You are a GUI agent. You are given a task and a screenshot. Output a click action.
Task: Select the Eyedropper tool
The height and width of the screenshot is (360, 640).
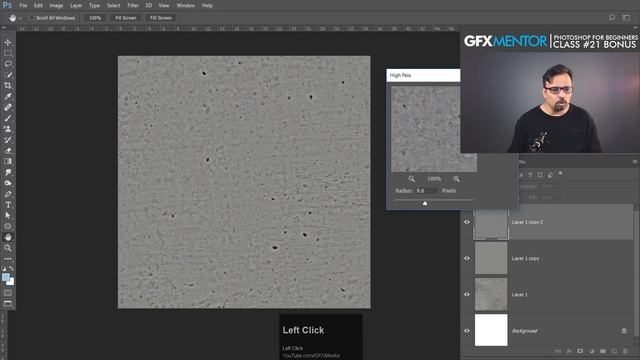(x=8, y=96)
